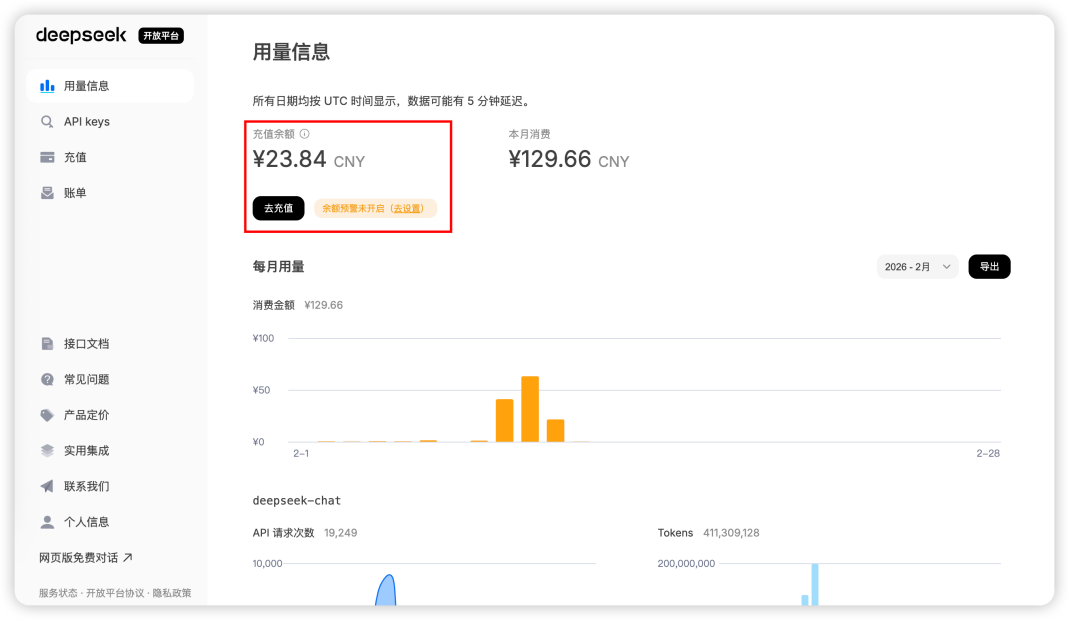Click the info icon beside 充值余额

pos(304,133)
